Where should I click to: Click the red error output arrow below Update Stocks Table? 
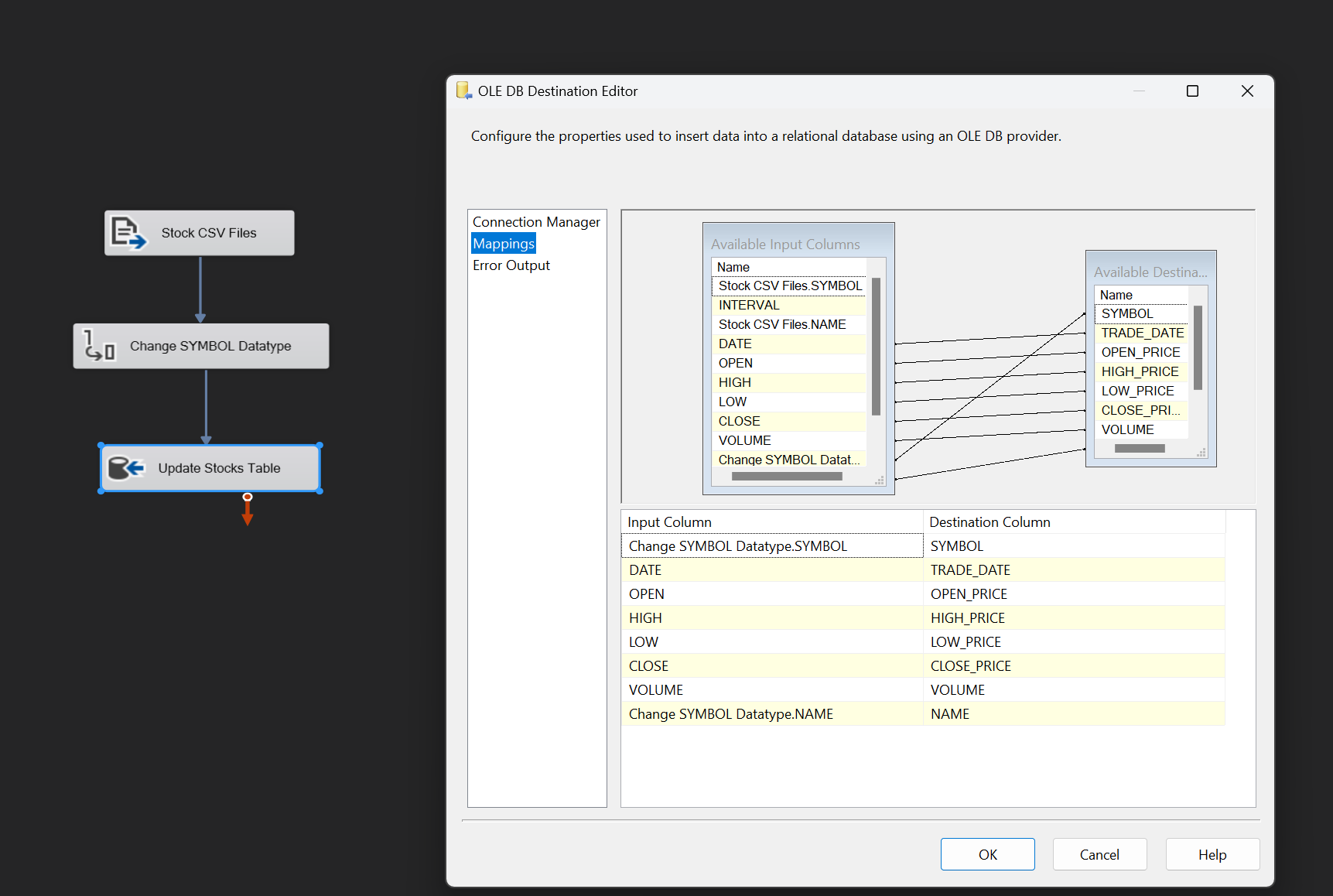pos(248,511)
